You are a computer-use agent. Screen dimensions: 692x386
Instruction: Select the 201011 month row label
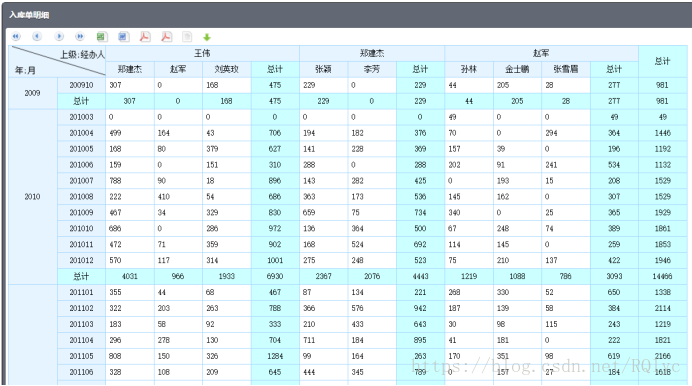[x=81, y=244]
